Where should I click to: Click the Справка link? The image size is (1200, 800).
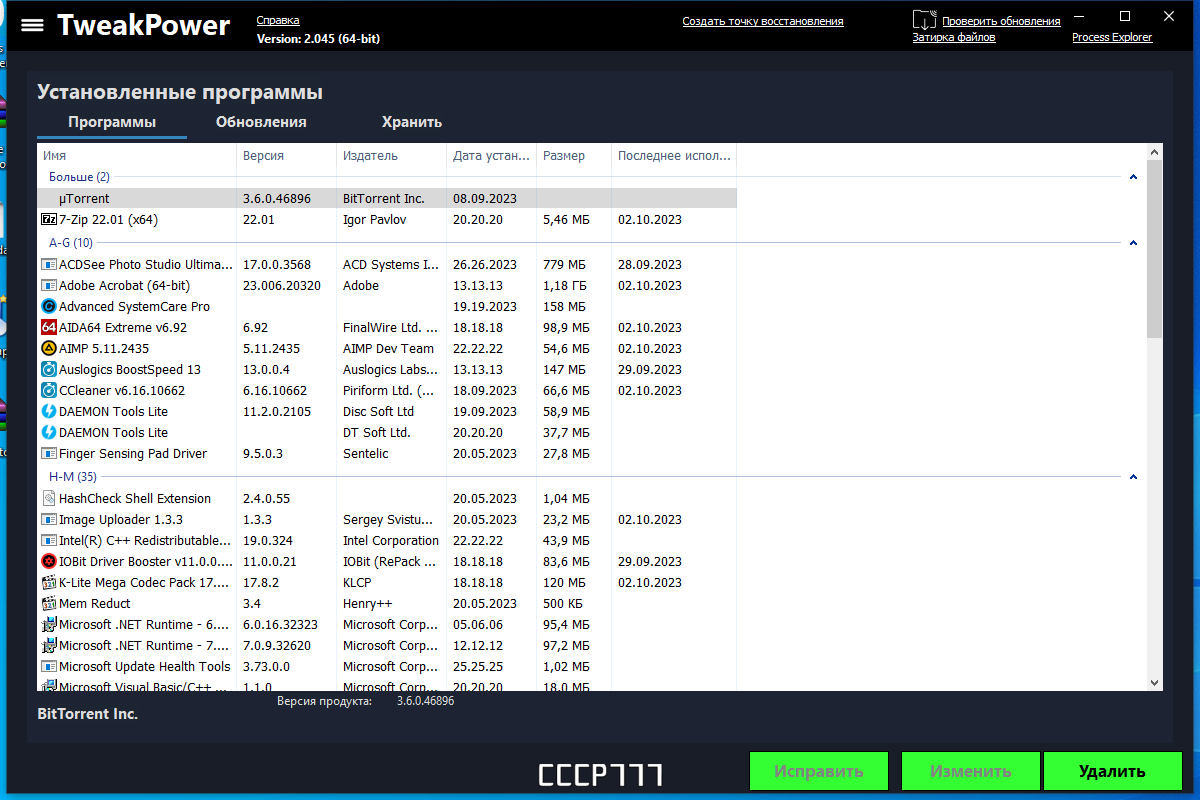coord(278,20)
